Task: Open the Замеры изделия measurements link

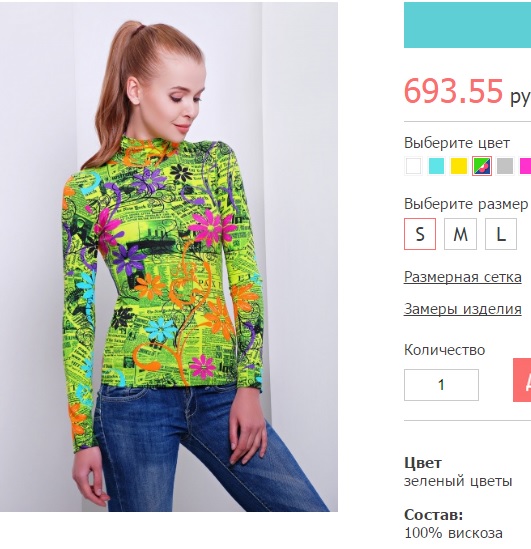Action: 462,309
